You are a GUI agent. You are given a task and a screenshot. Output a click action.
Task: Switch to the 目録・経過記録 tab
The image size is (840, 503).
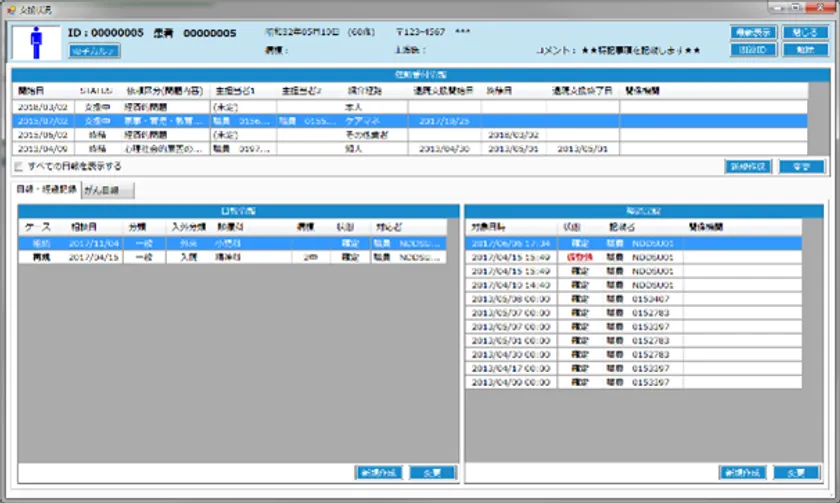pos(46,190)
